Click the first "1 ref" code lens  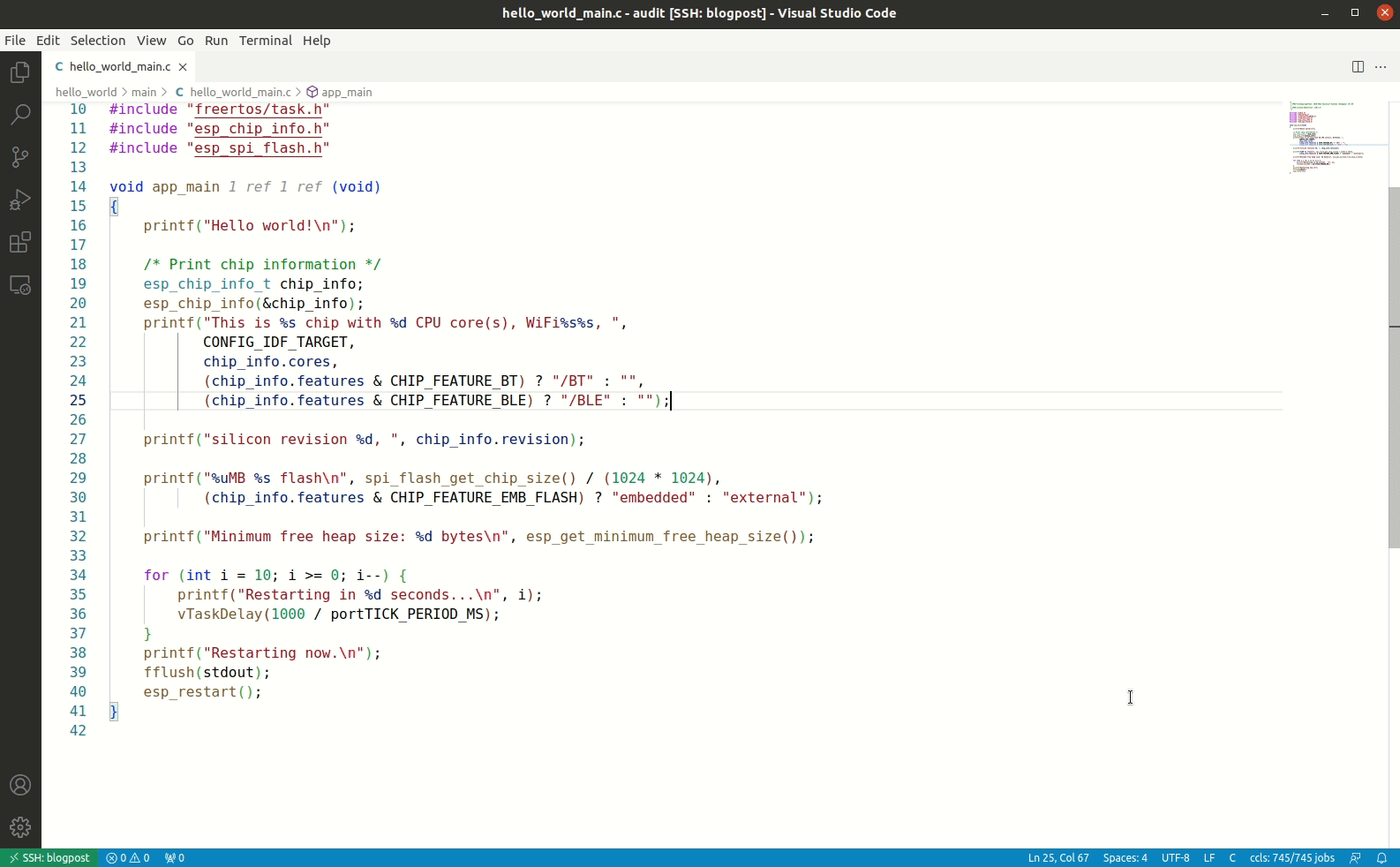(x=250, y=187)
